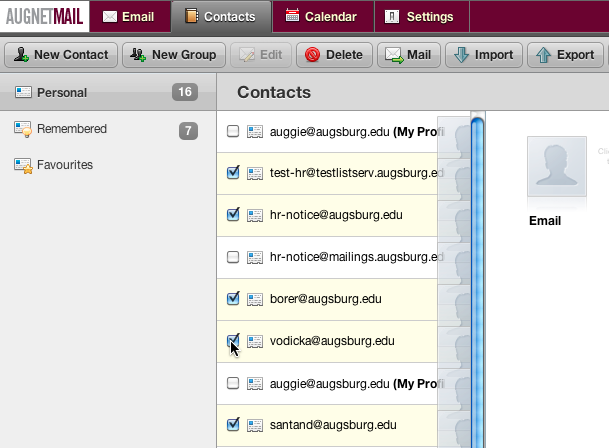This screenshot has height=448, width=609.
Task: Click the Calendar icon in tab
Action: coord(292,15)
